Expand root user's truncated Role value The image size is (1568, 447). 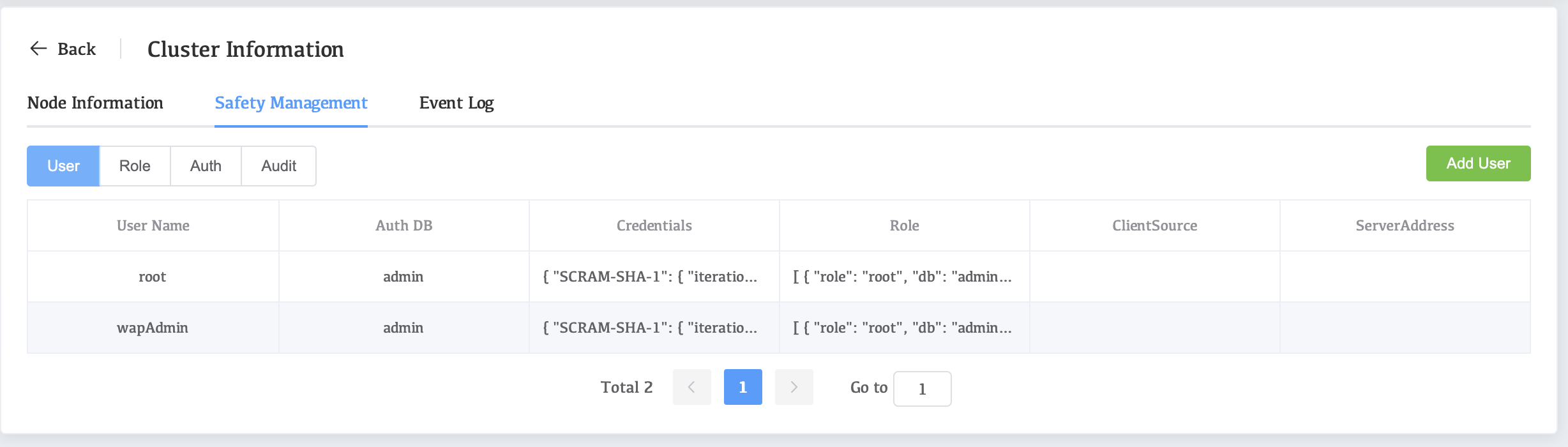click(x=902, y=277)
